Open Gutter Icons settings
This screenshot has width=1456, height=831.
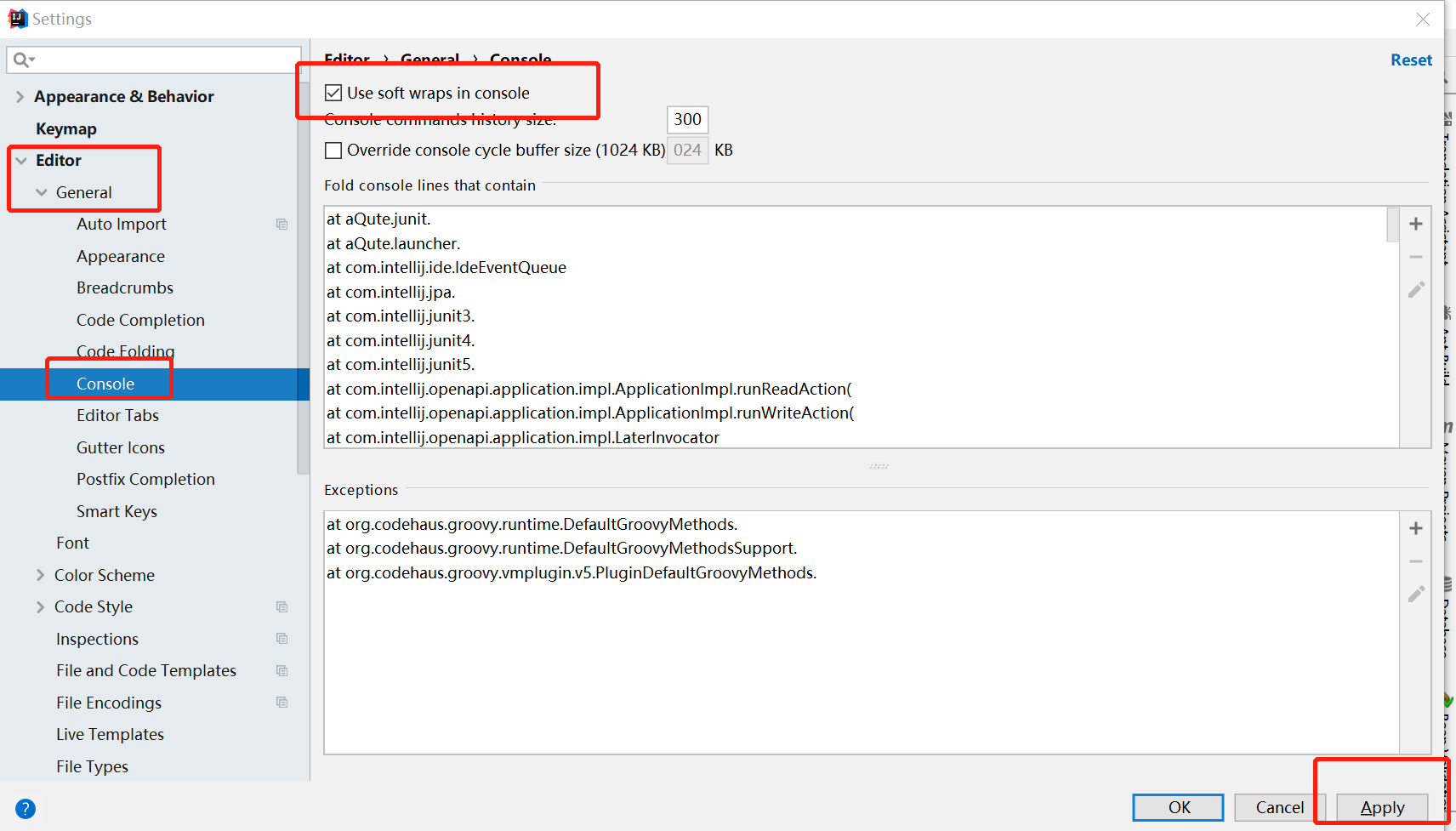(121, 448)
